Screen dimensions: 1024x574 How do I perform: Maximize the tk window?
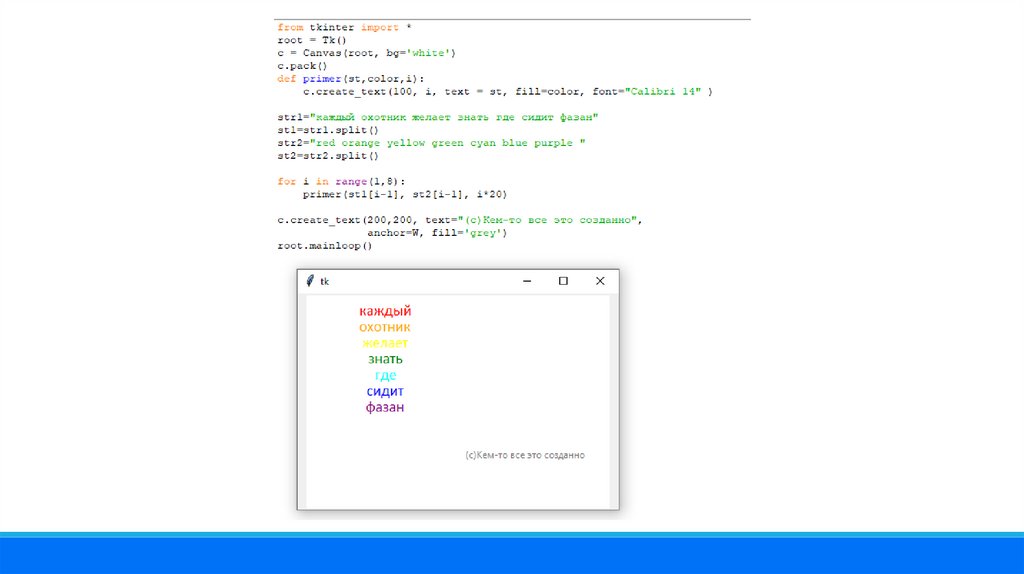coord(563,281)
